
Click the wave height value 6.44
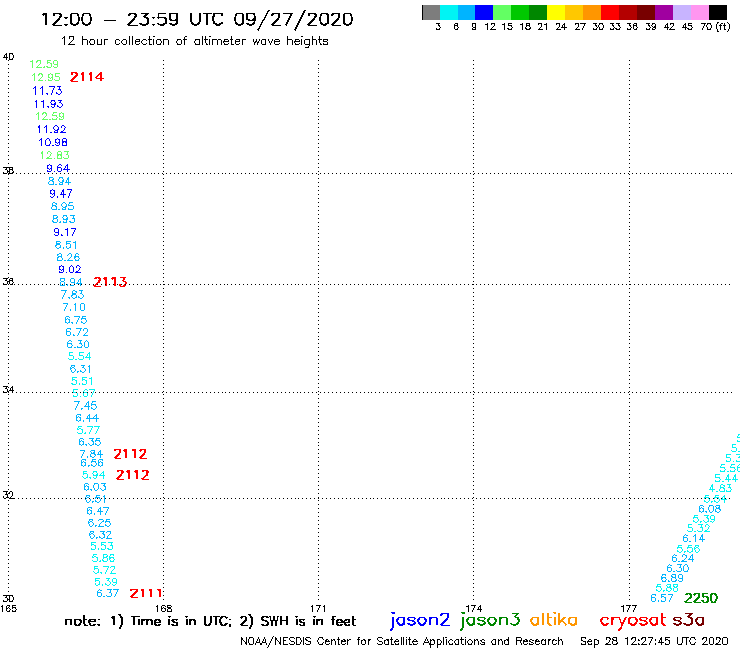[87, 418]
